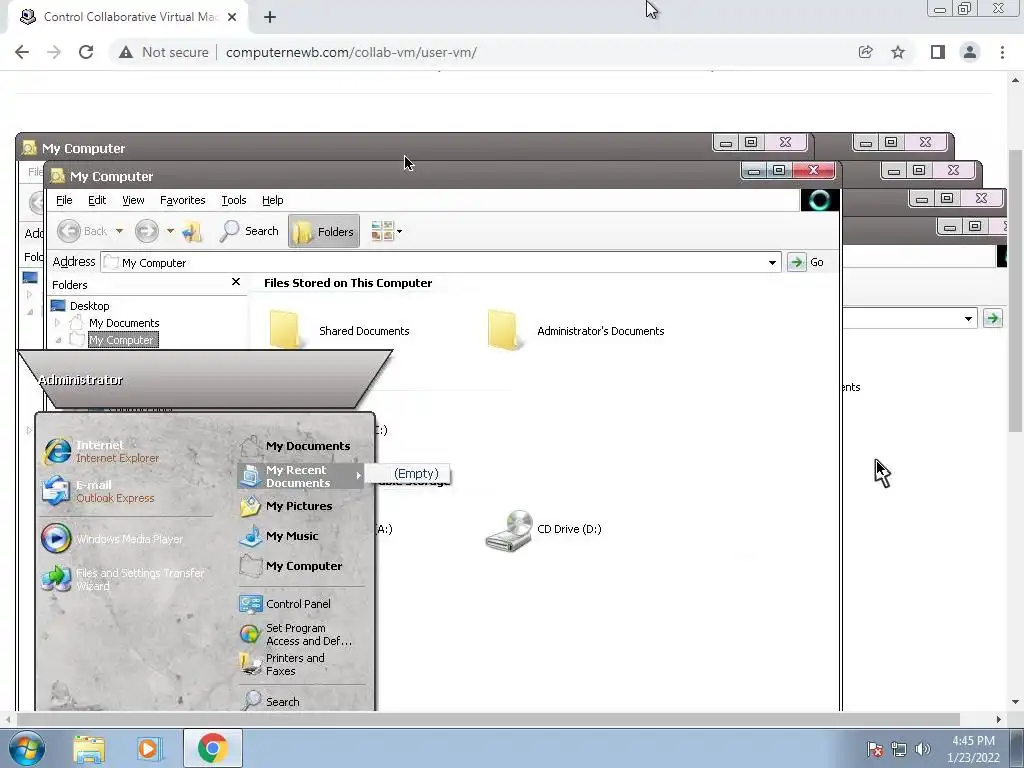
Task: Click the Go button
Action: [807, 263]
